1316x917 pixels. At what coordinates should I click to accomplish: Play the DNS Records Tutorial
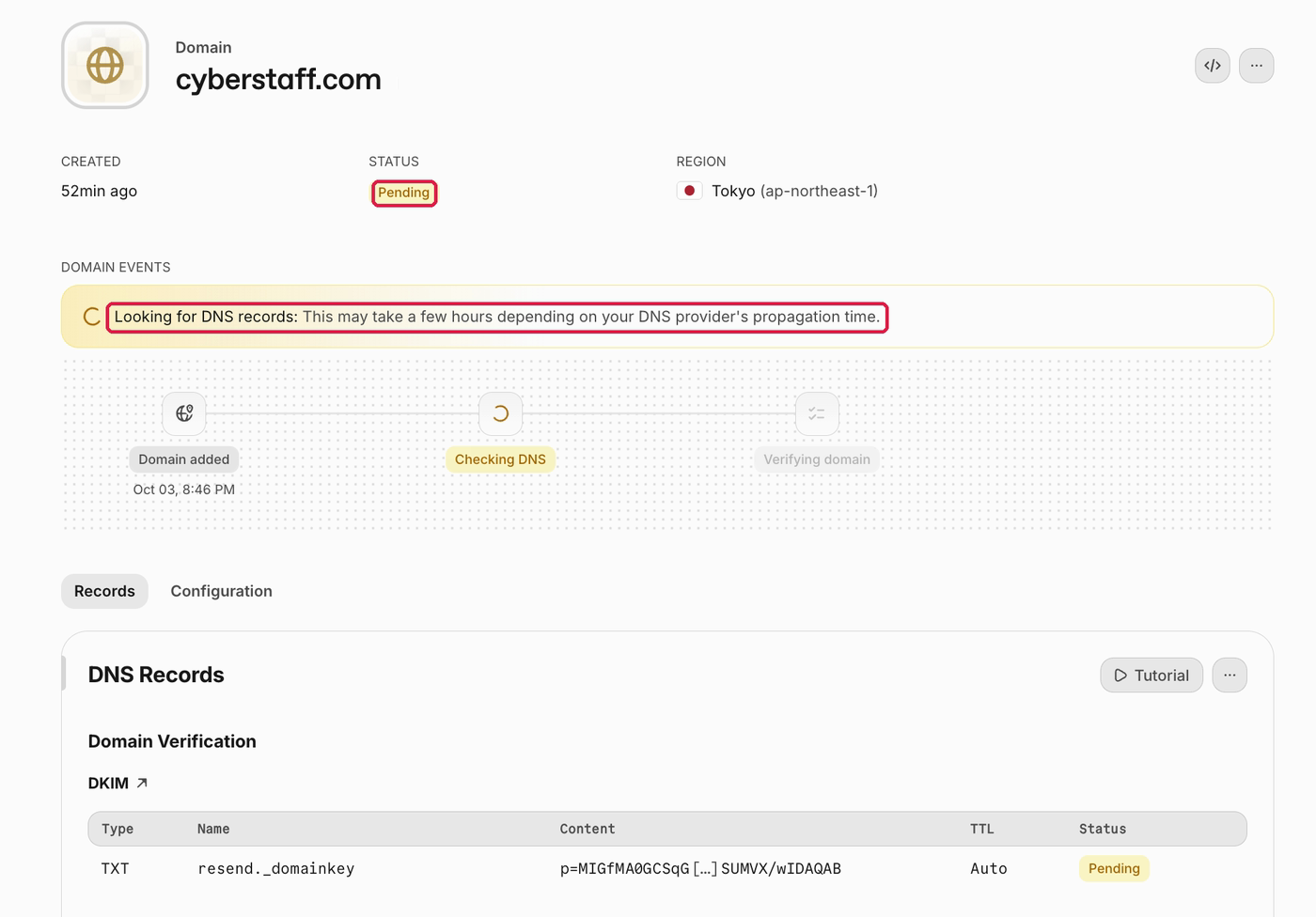pos(1151,676)
